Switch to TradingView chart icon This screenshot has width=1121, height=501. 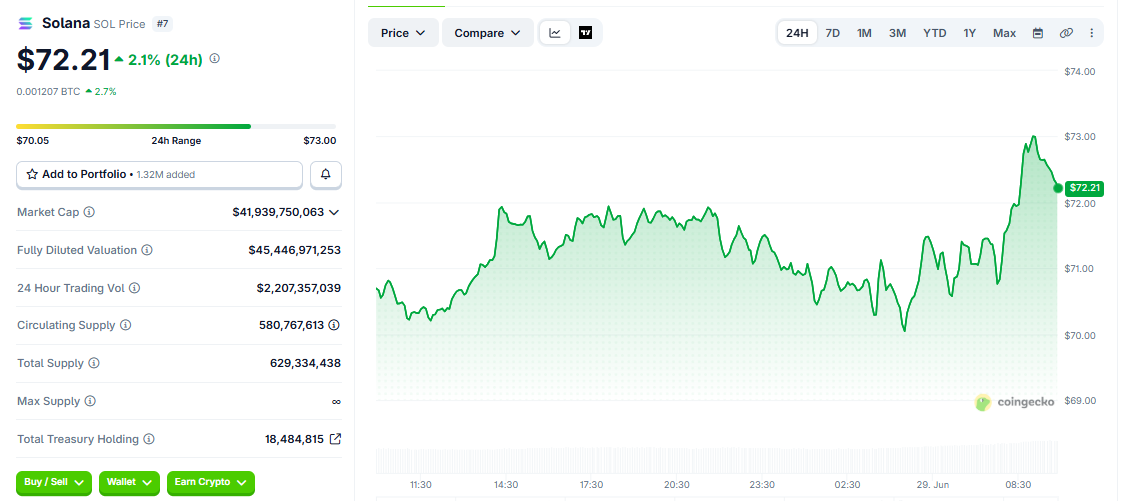coord(586,33)
